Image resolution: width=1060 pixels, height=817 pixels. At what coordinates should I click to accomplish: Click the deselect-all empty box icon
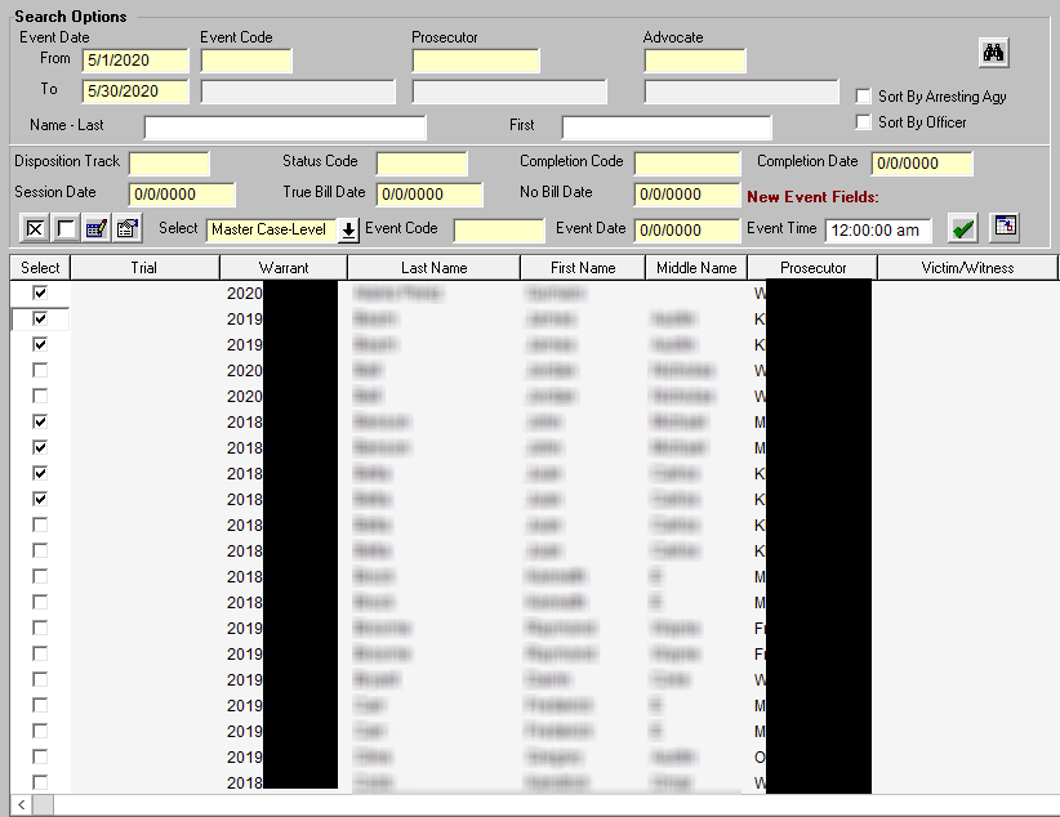pyautogui.click(x=66, y=229)
